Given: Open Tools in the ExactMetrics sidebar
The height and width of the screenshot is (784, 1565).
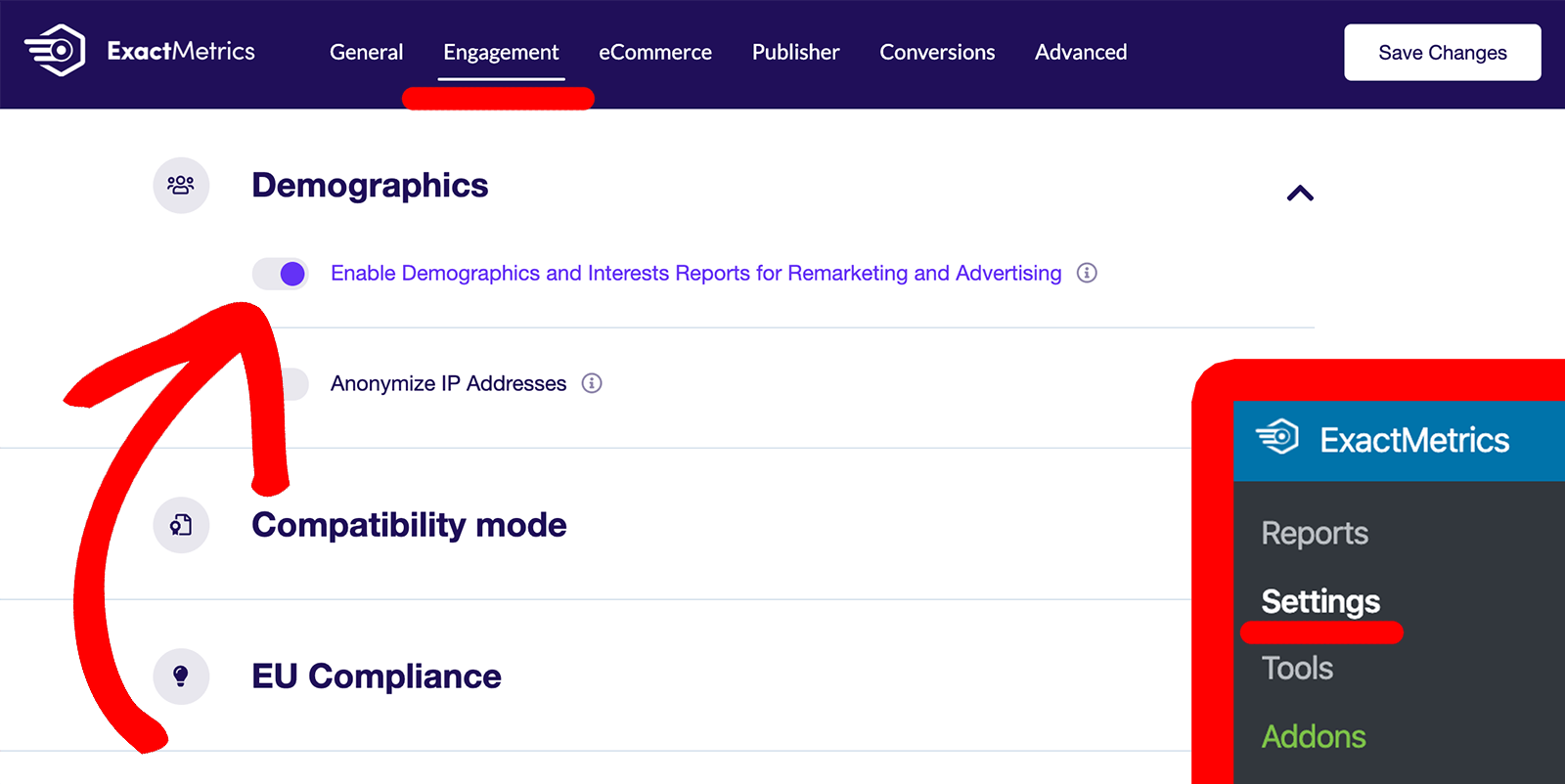Looking at the screenshot, I should tap(1297, 669).
